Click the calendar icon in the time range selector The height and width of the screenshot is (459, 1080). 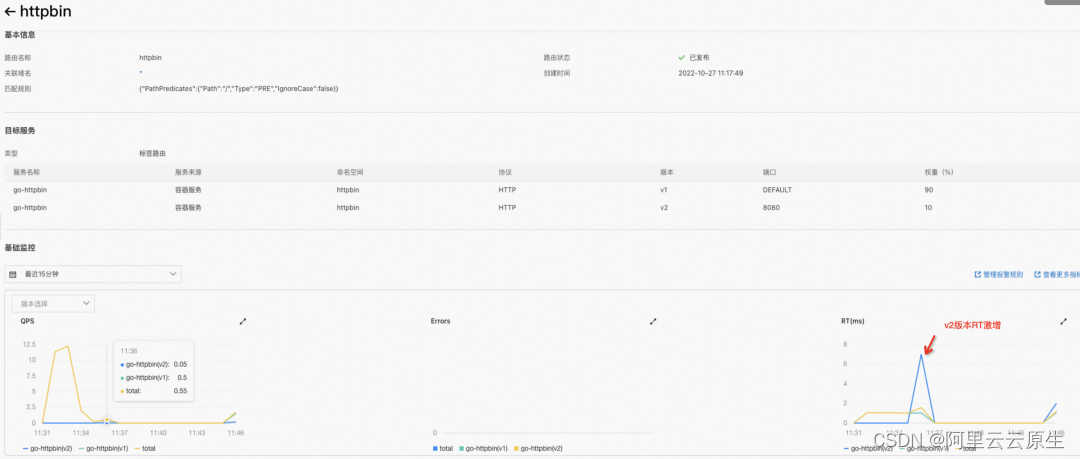coord(12,274)
